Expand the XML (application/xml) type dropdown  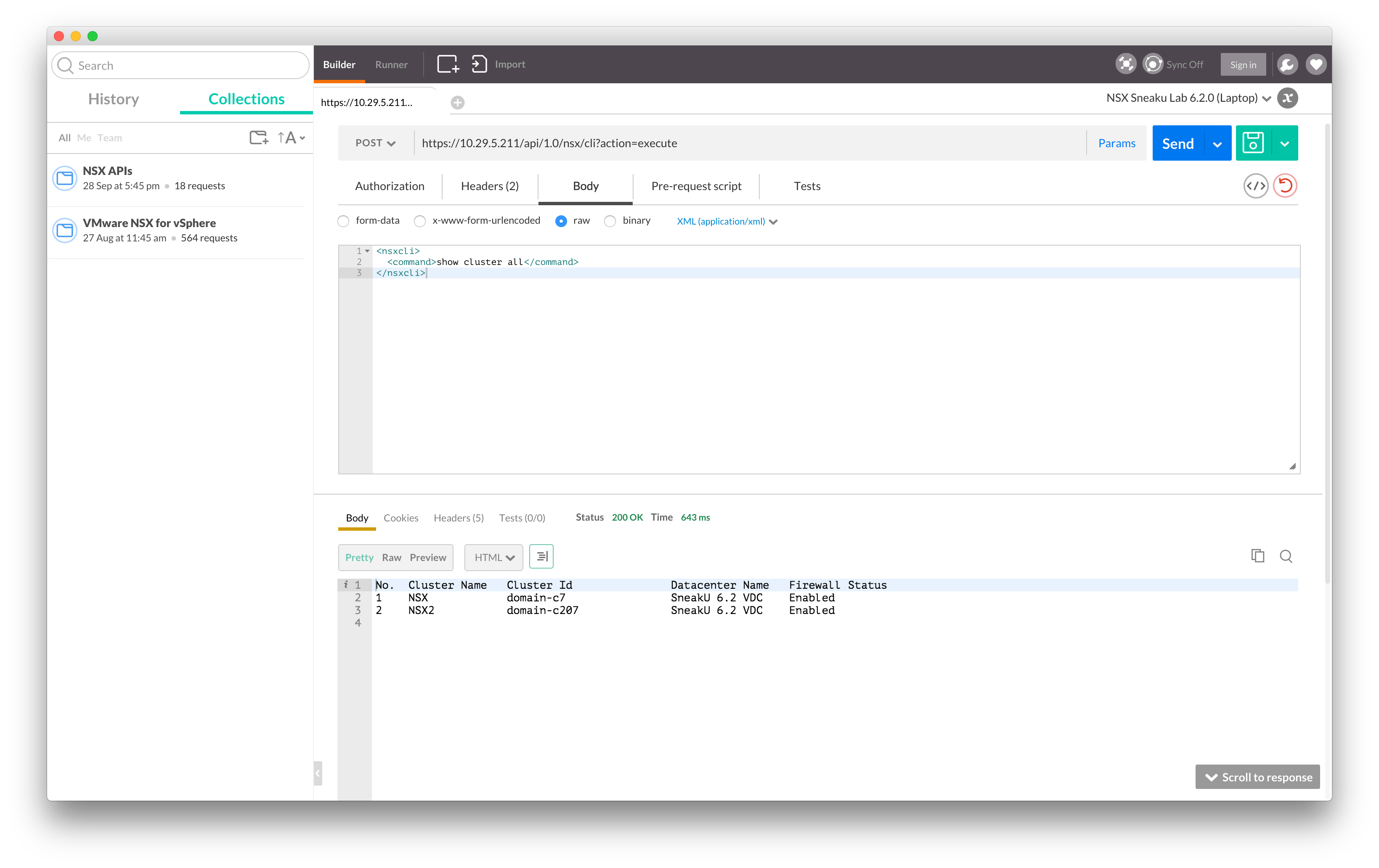(x=726, y=222)
